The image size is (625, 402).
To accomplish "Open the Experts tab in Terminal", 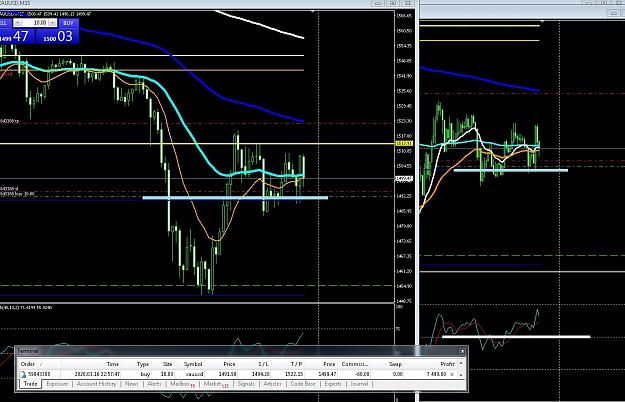I will 333,384.
